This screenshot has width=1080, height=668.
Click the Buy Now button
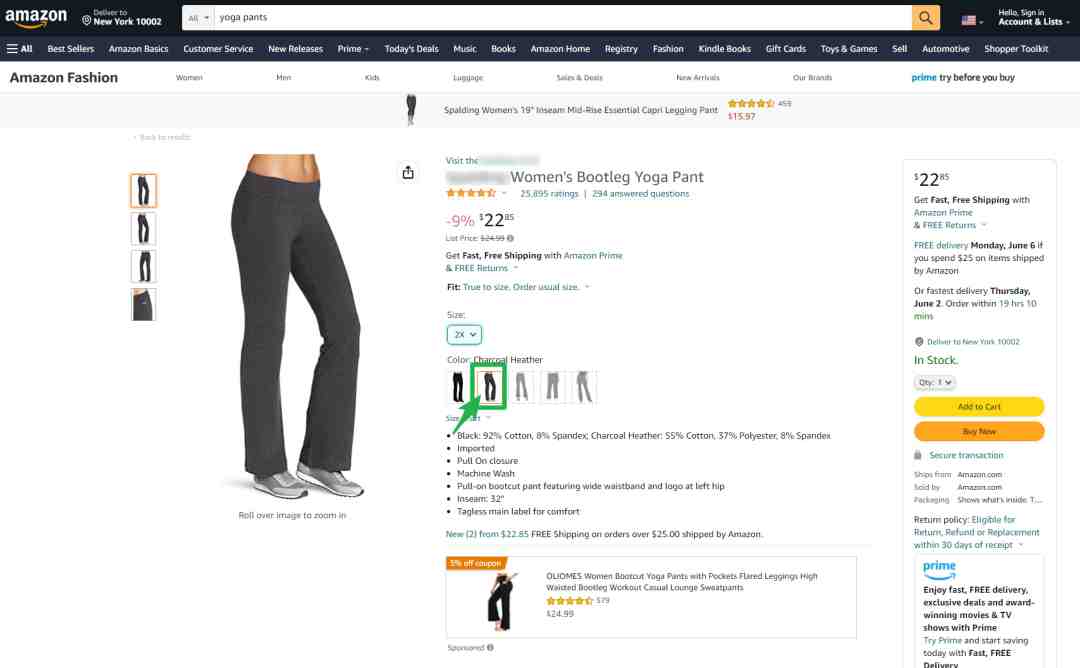pyautogui.click(x=979, y=431)
